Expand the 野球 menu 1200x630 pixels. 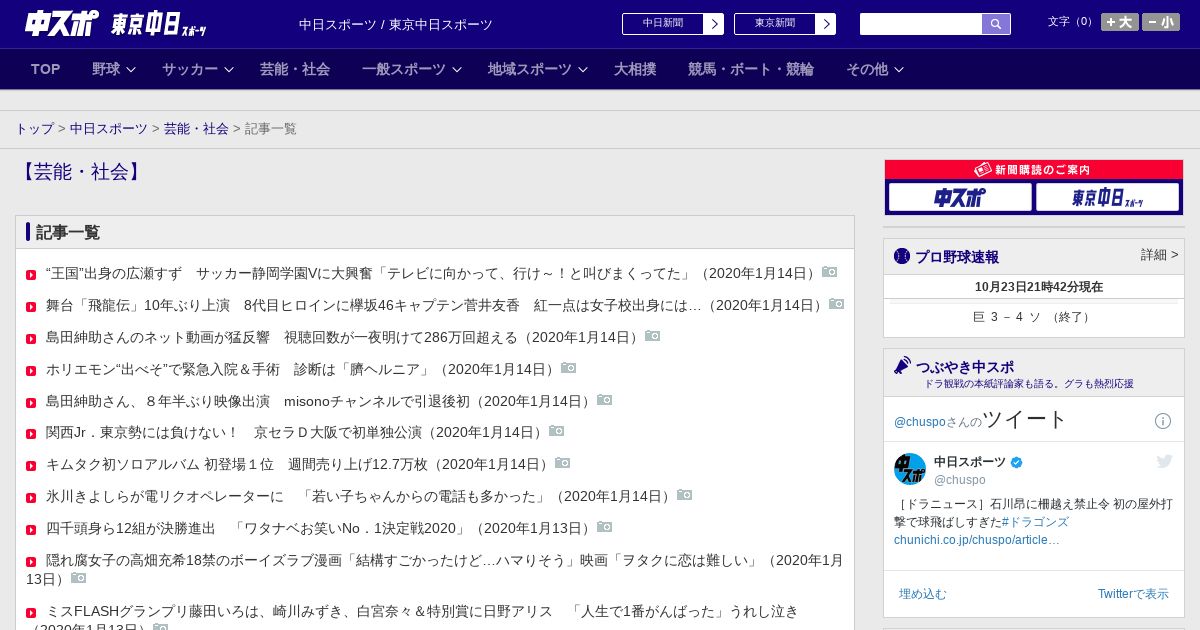[114, 69]
